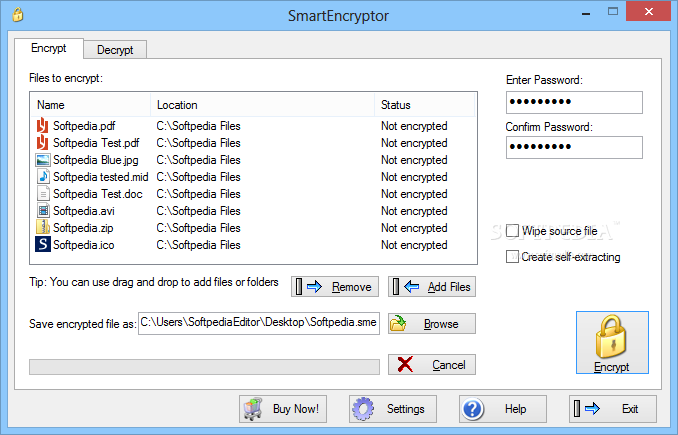Click the folder icon on Browse button
The width and height of the screenshot is (678, 435).
click(398, 323)
